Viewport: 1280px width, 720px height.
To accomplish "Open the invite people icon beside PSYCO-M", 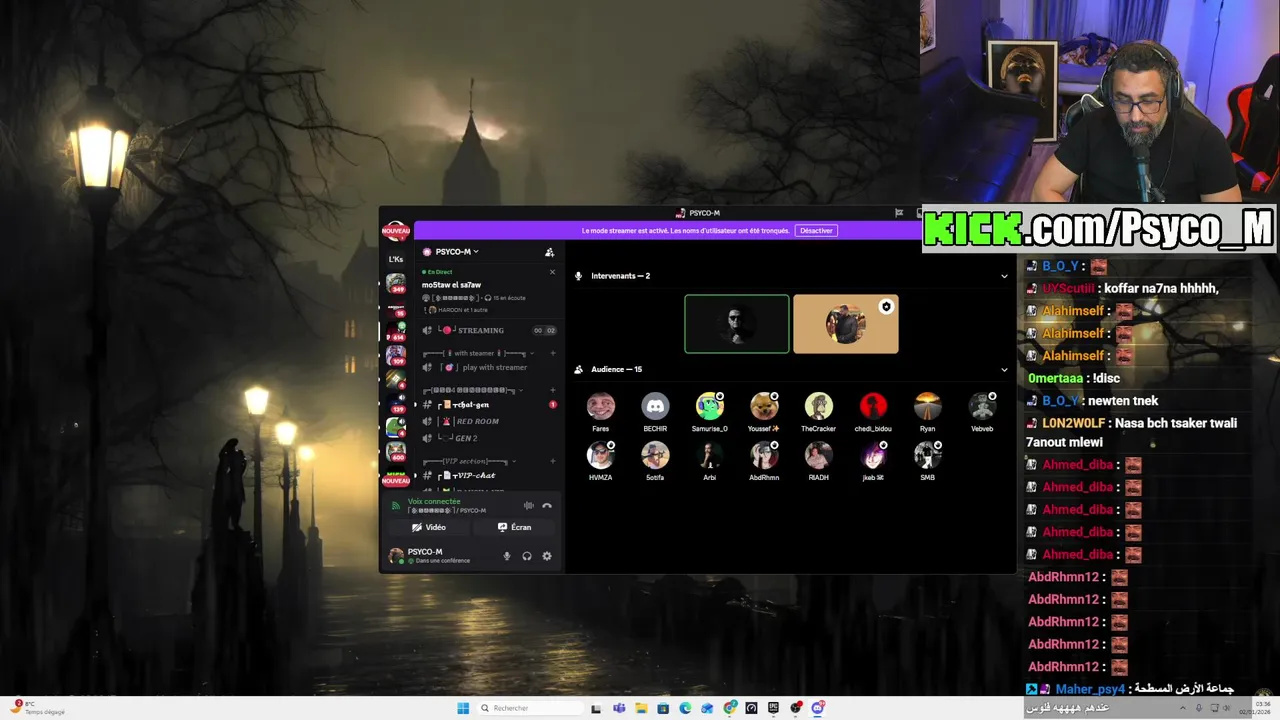I will [x=549, y=252].
